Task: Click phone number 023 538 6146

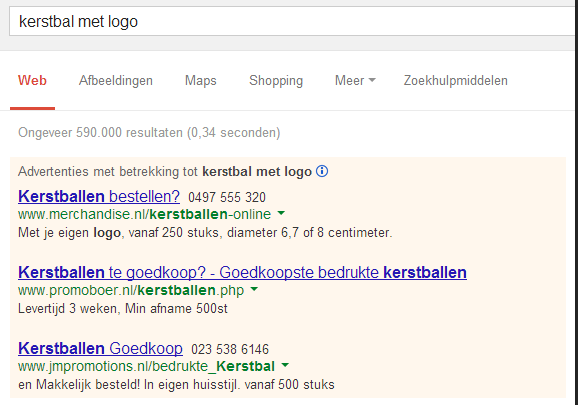Action: coord(230,349)
